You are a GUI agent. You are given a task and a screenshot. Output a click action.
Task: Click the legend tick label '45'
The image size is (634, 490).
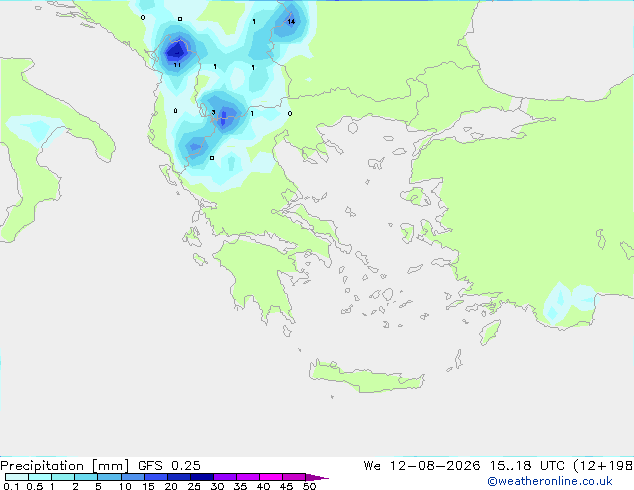tap(286, 486)
